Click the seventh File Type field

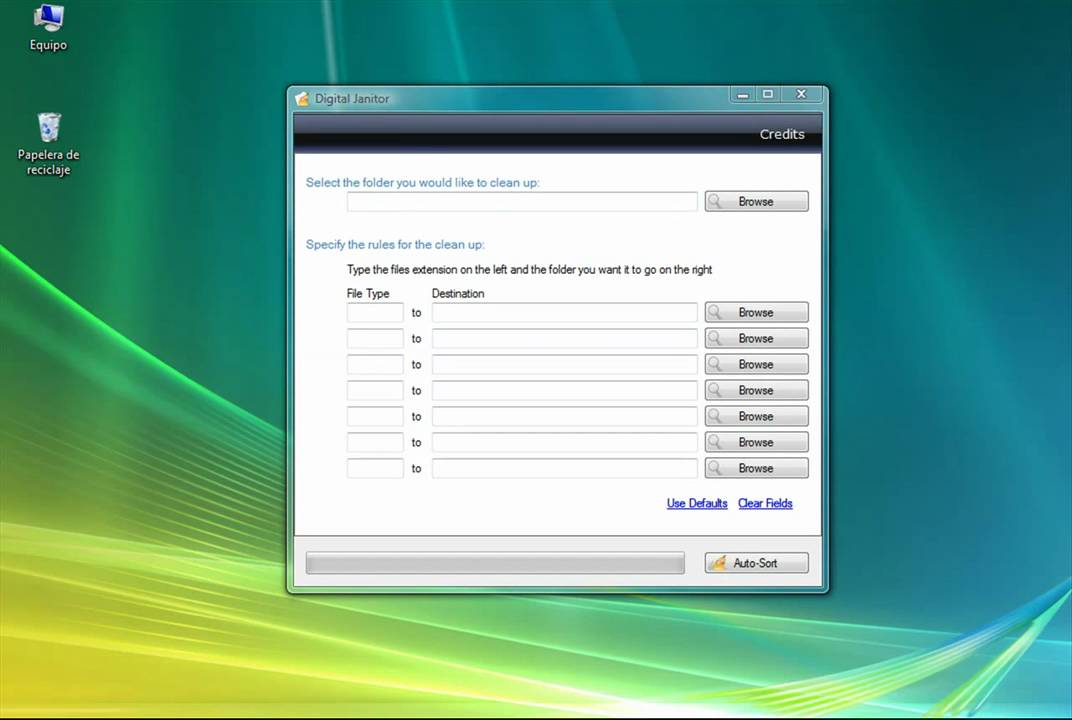[x=375, y=468]
